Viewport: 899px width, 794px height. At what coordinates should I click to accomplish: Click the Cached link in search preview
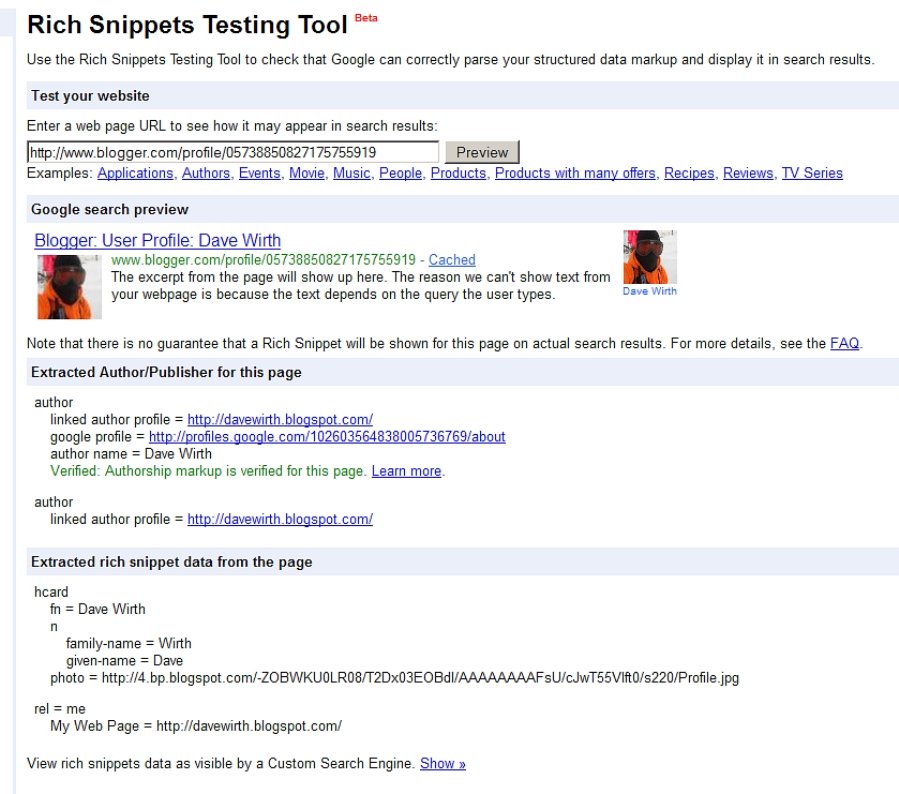click(452, 260)
